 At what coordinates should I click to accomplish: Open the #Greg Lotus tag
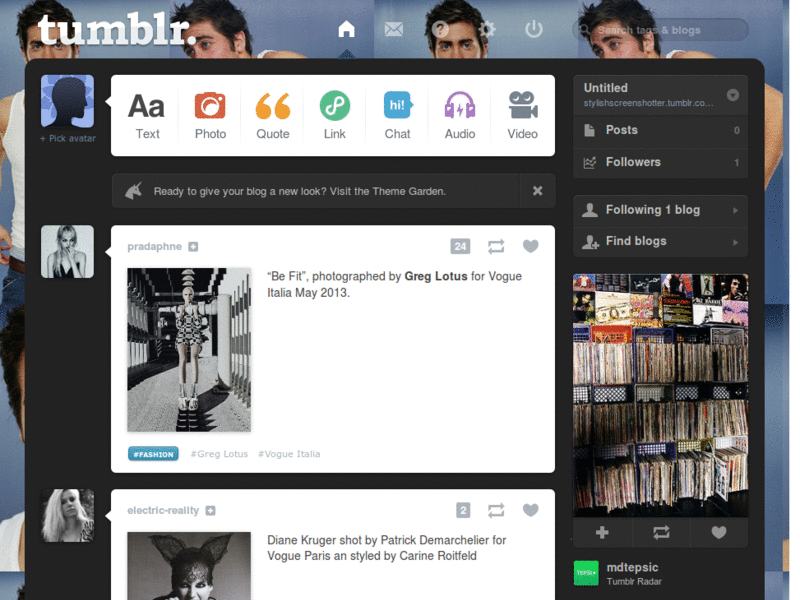(x=219, y=454)
